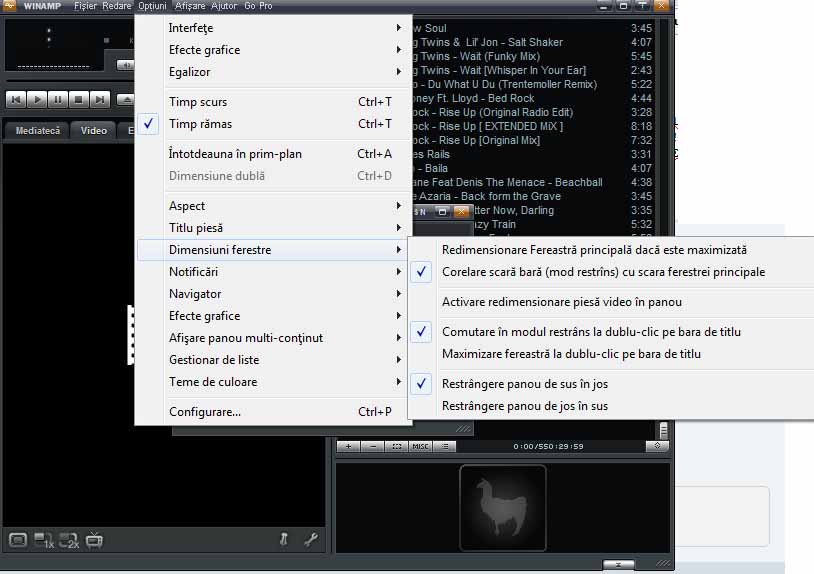Open the Ajutor menu
The image size is (814, 574).
point(224,6)
